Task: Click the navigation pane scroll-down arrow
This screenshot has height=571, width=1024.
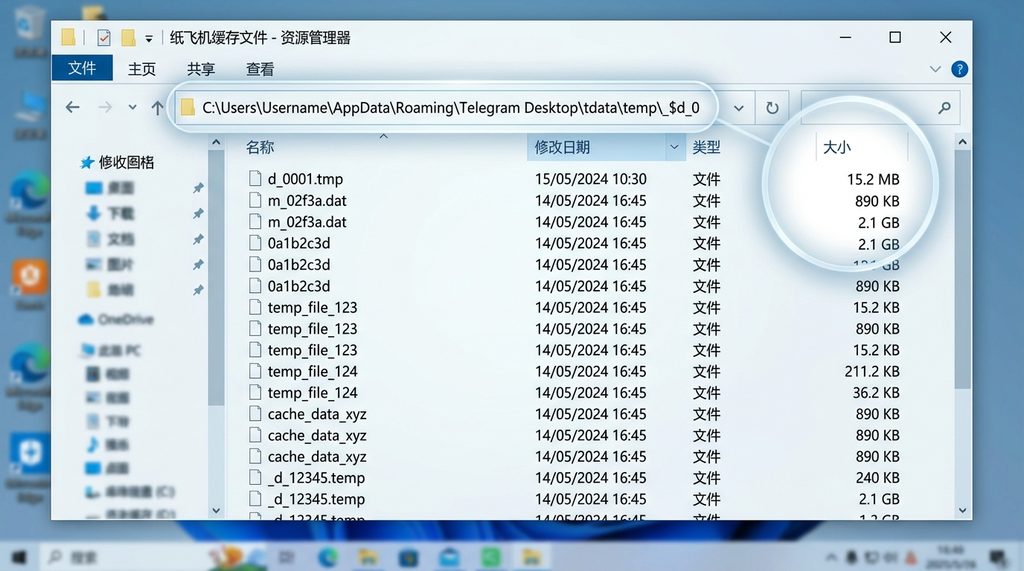Action: click(216, 511)
